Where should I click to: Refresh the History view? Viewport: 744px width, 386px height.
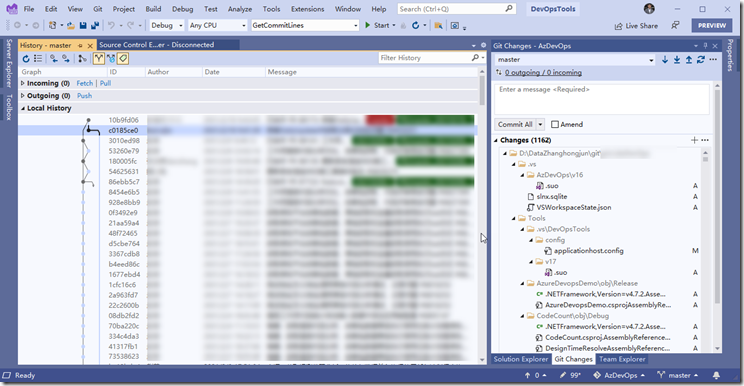[26, 58]
